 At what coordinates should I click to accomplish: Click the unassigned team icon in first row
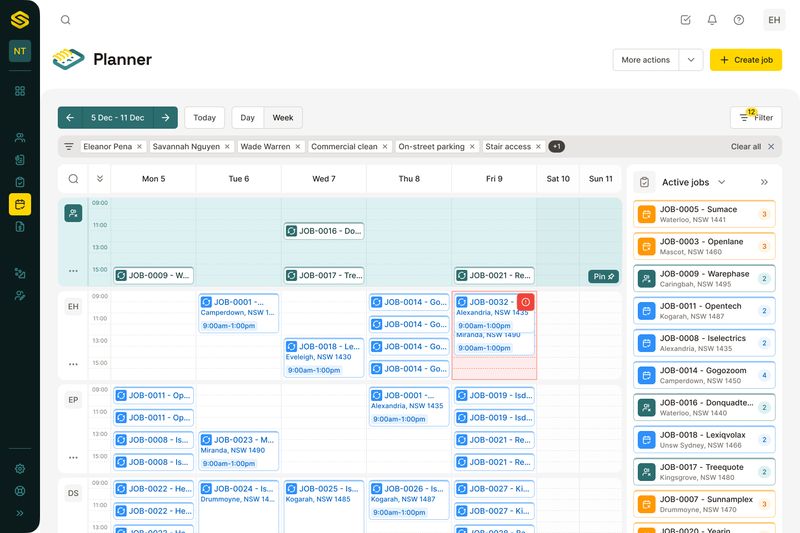coord(73,213)
